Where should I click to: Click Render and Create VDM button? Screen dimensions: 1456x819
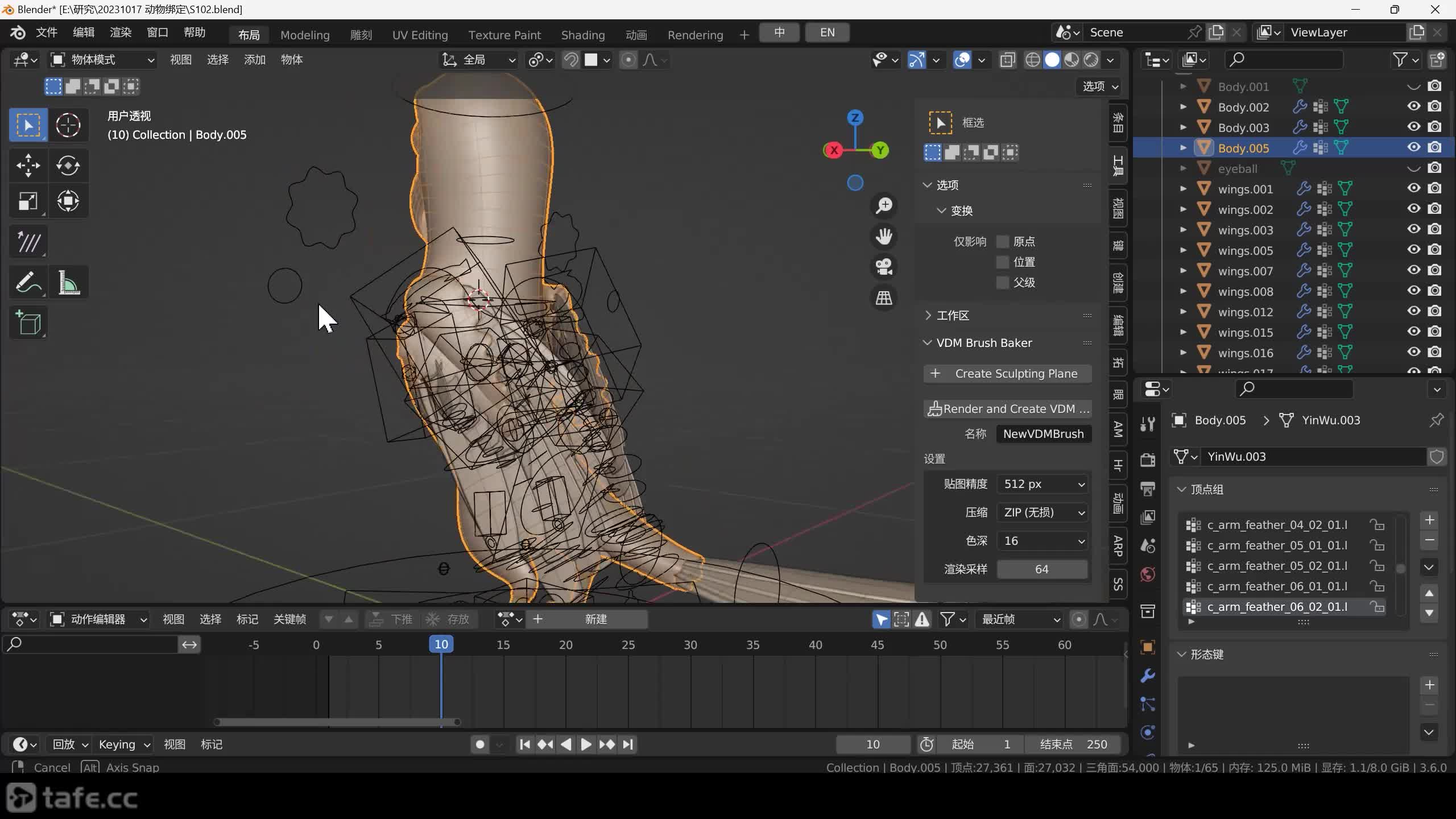[1008, 409]
